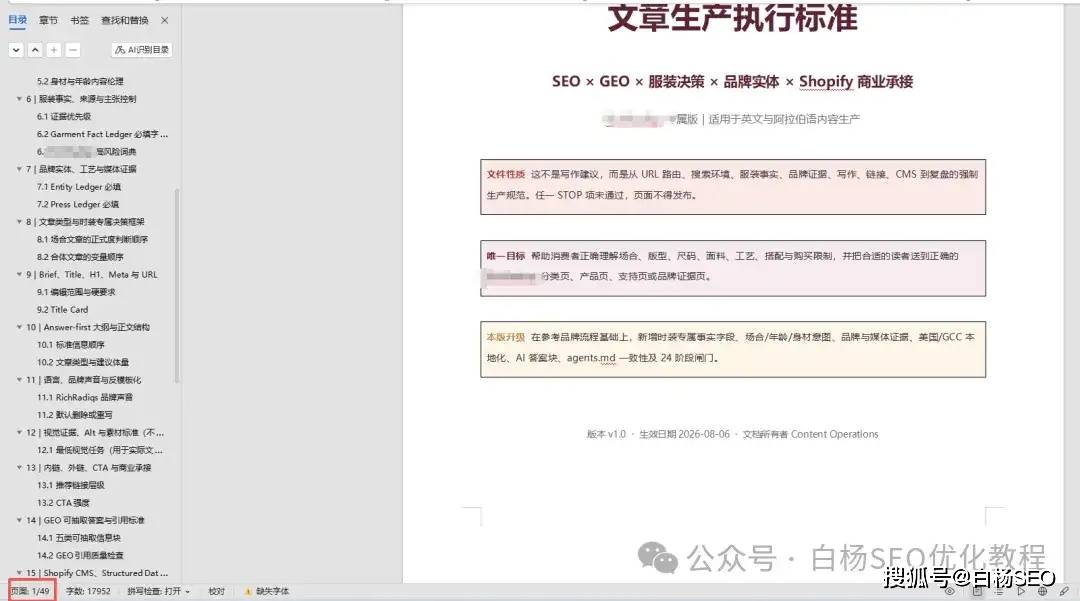Select heading 14.1 五类可抽取信息块
This screenshot has width=1080, height=601.
tap(79, 538)
